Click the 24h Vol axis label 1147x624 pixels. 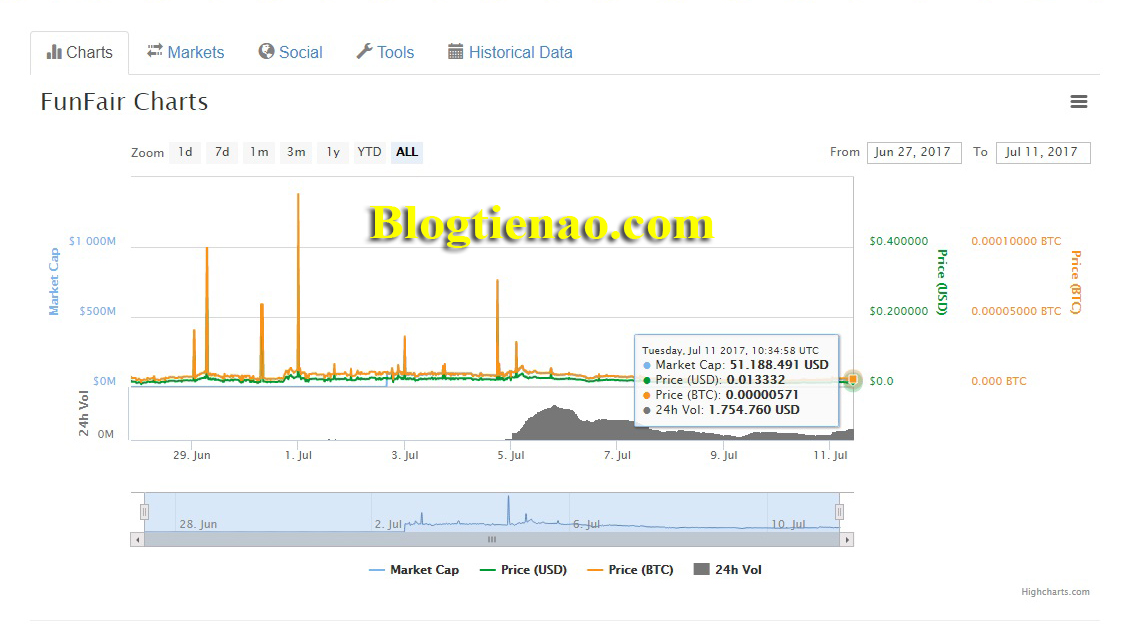pos(83,414)
